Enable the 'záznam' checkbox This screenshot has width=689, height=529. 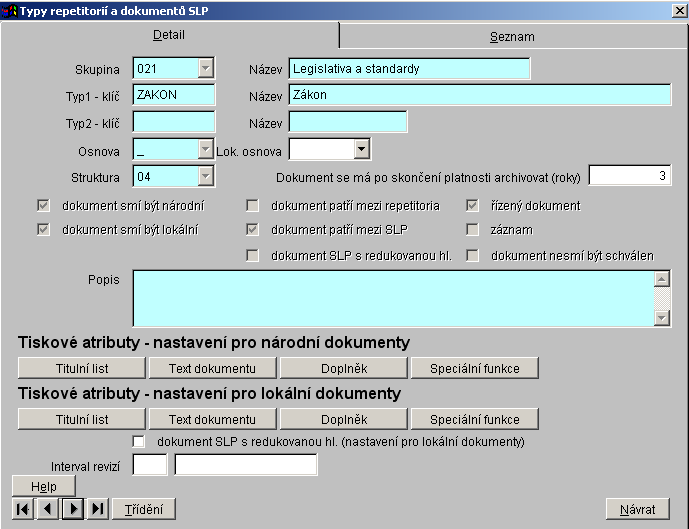[473, 230]
